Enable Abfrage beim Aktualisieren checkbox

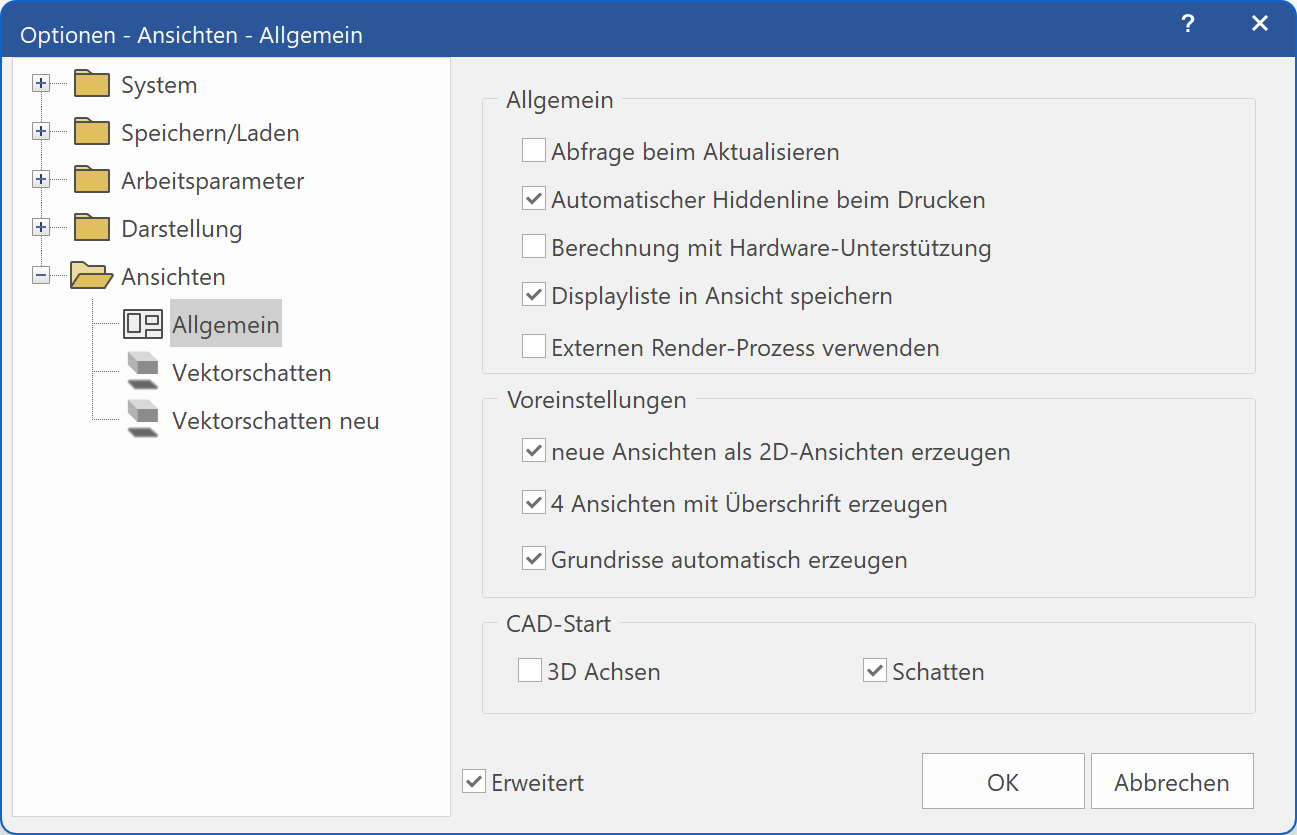(x=533, y=151)
